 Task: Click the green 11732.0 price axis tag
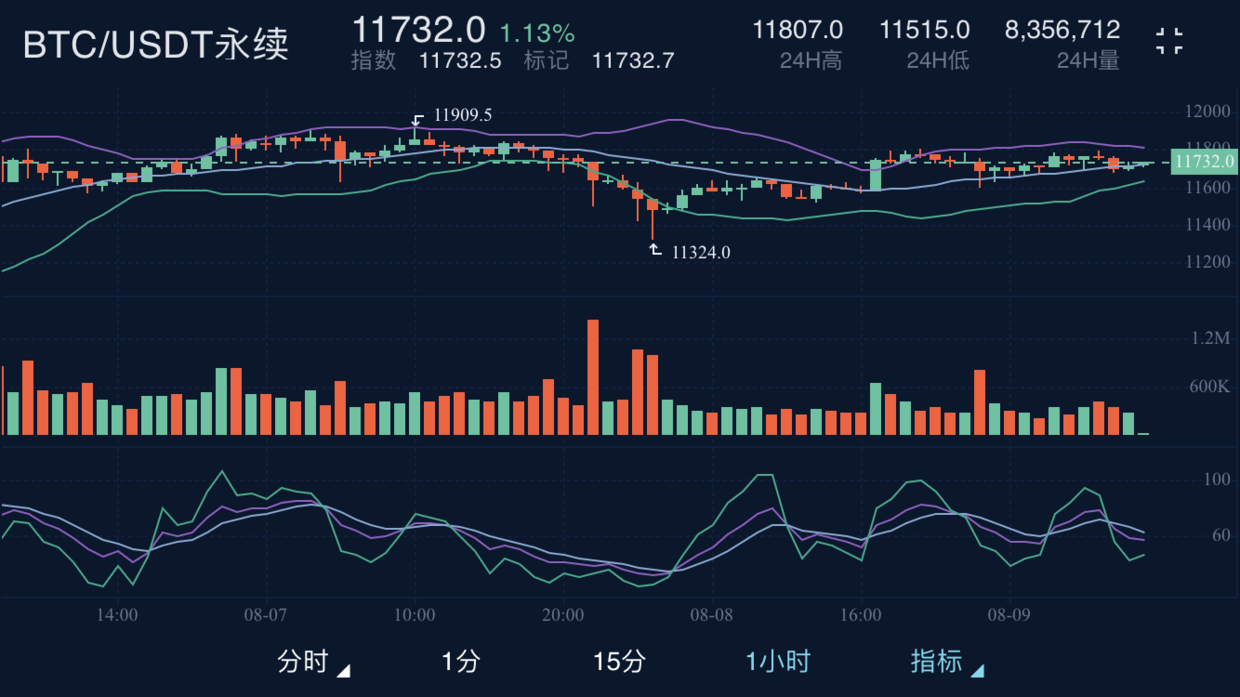[x=1204, y=162]
